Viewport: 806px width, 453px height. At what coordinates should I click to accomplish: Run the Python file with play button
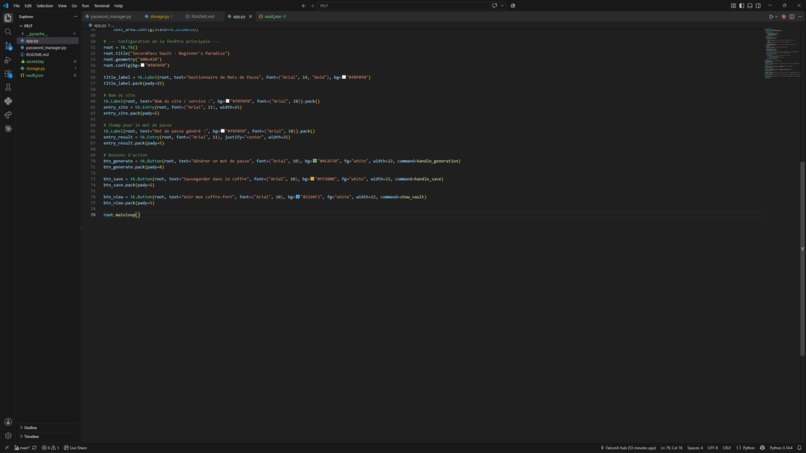771,16
